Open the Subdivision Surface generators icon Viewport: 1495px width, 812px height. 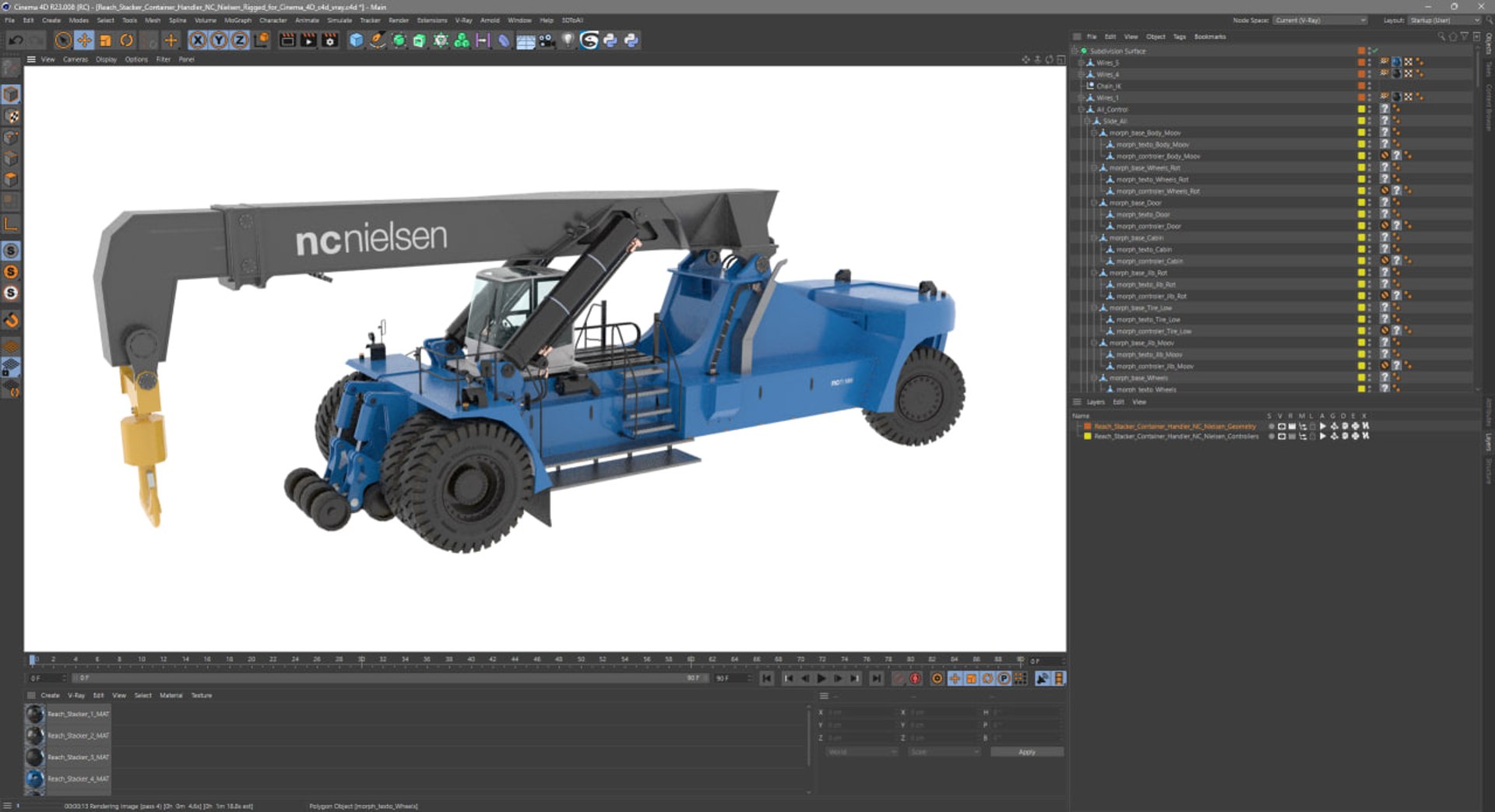399,40
